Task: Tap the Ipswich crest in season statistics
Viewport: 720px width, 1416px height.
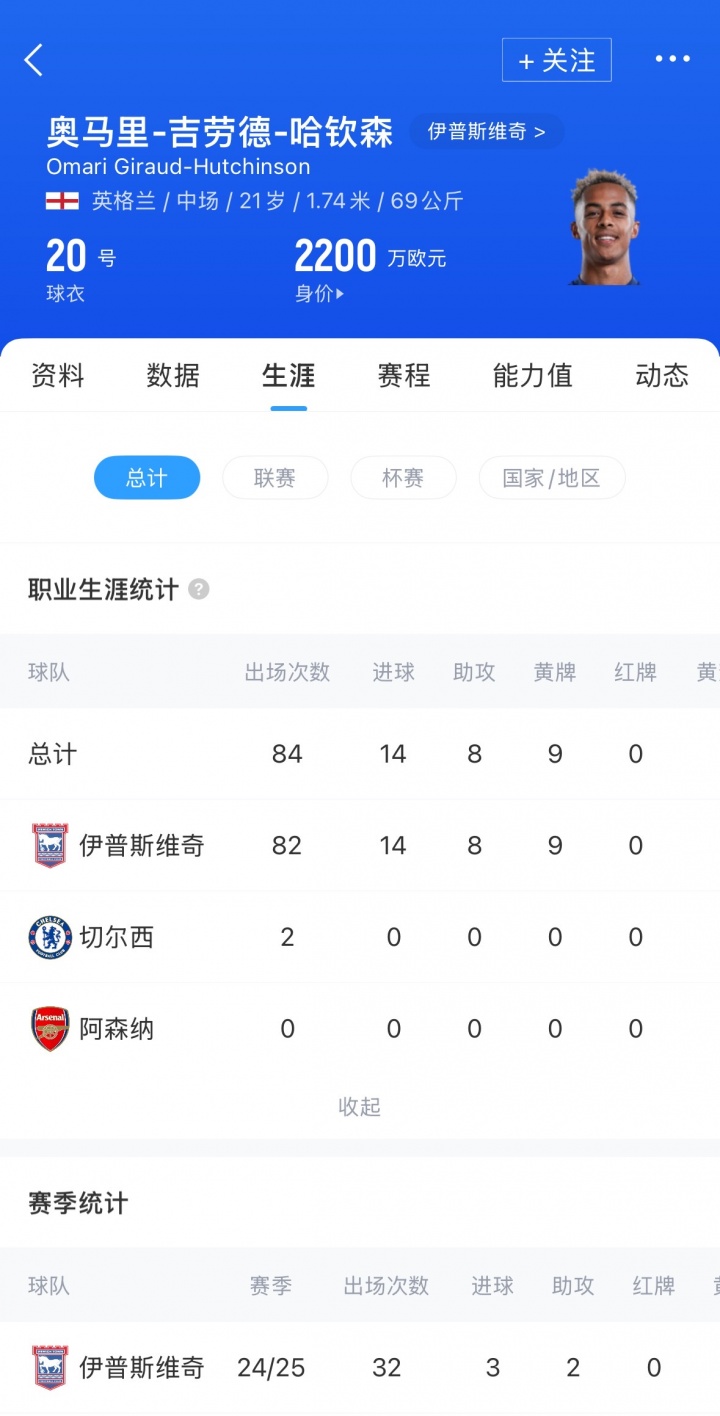Action: [x=50, y=1367]
